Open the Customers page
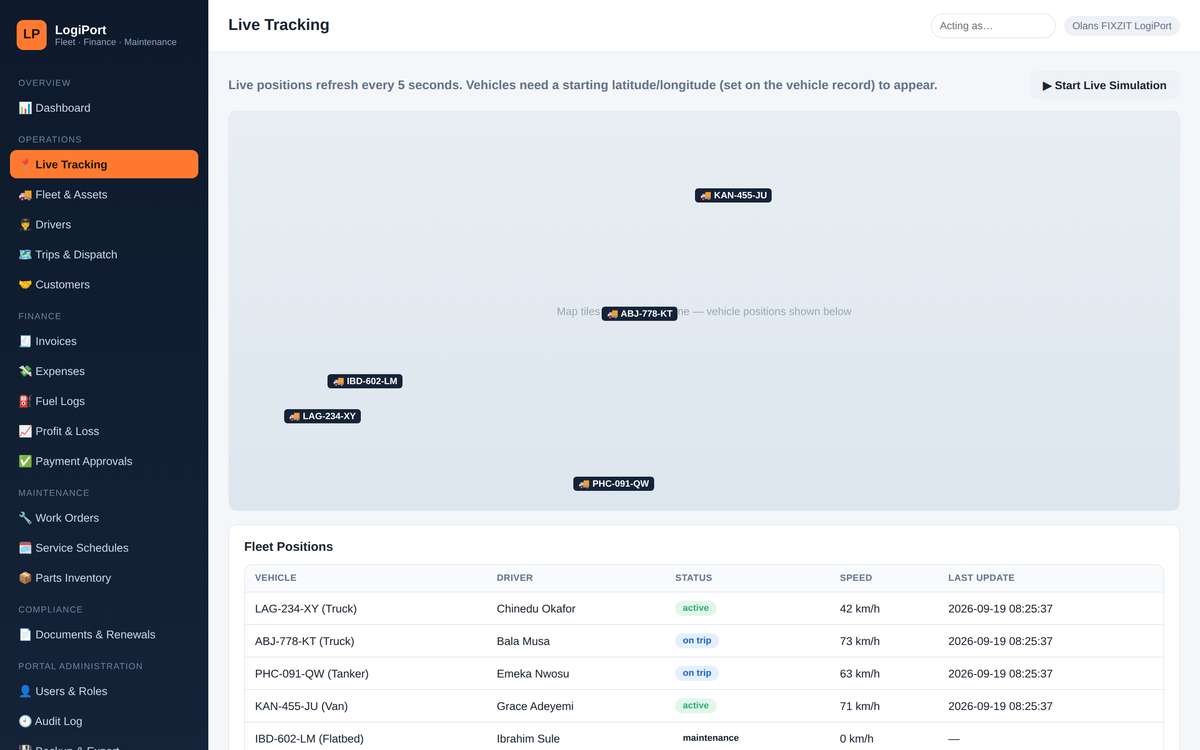Image resolution: width=1200 pixels, height=750 pixels. click(104, 285)
